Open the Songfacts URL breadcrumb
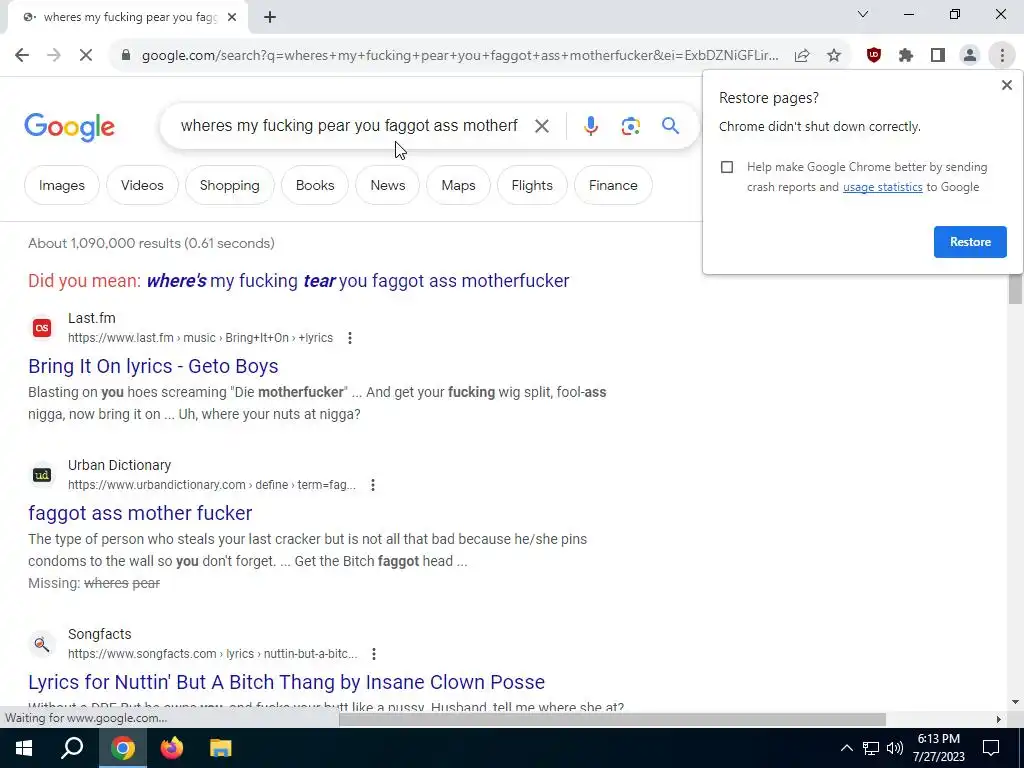Viewport: 1024px width, 768px height. coord(212,654)
